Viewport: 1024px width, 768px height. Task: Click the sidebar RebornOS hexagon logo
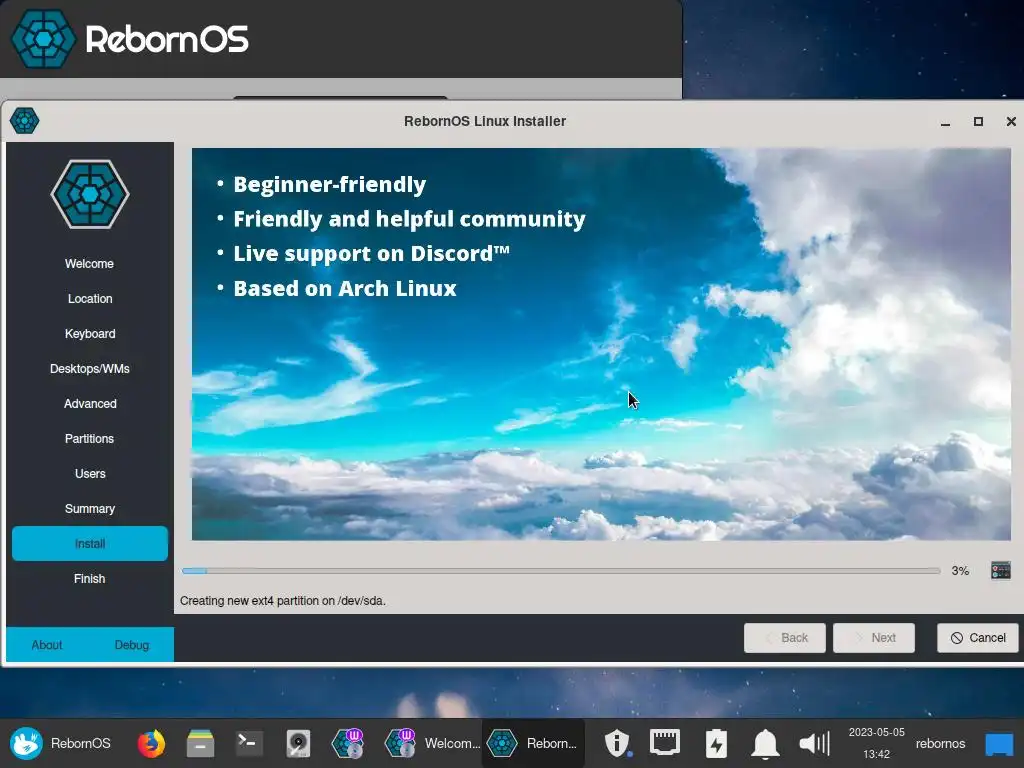[90, 195]
